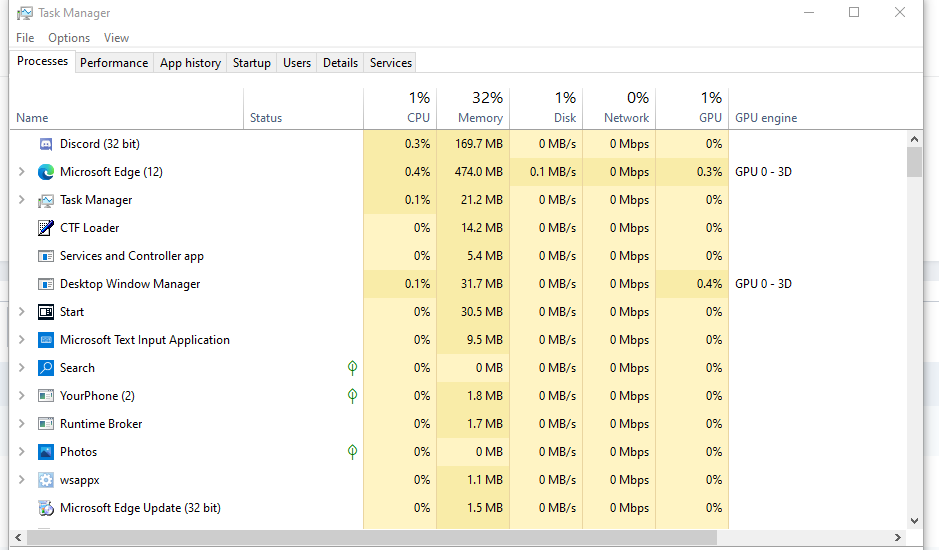Expand the Task Manager process group

[22, 200]
